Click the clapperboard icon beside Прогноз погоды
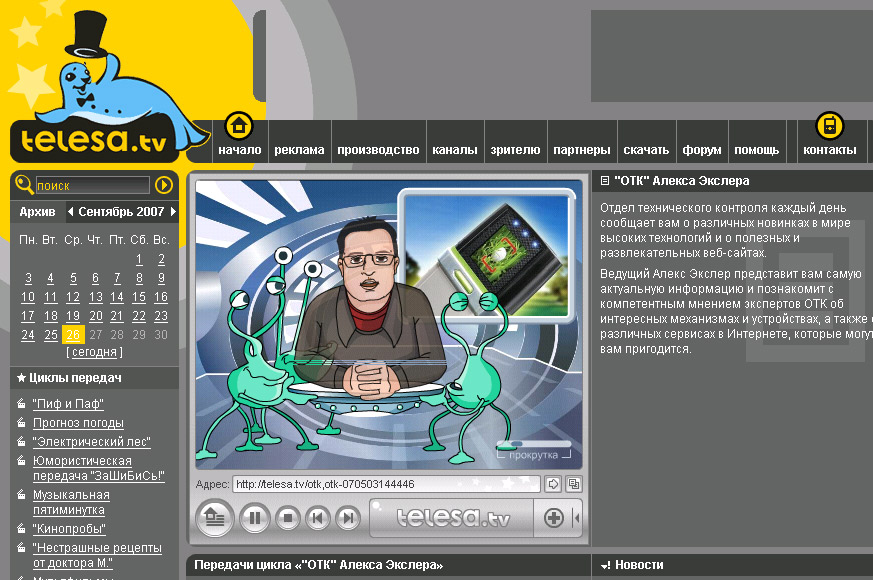 [21, 422]
